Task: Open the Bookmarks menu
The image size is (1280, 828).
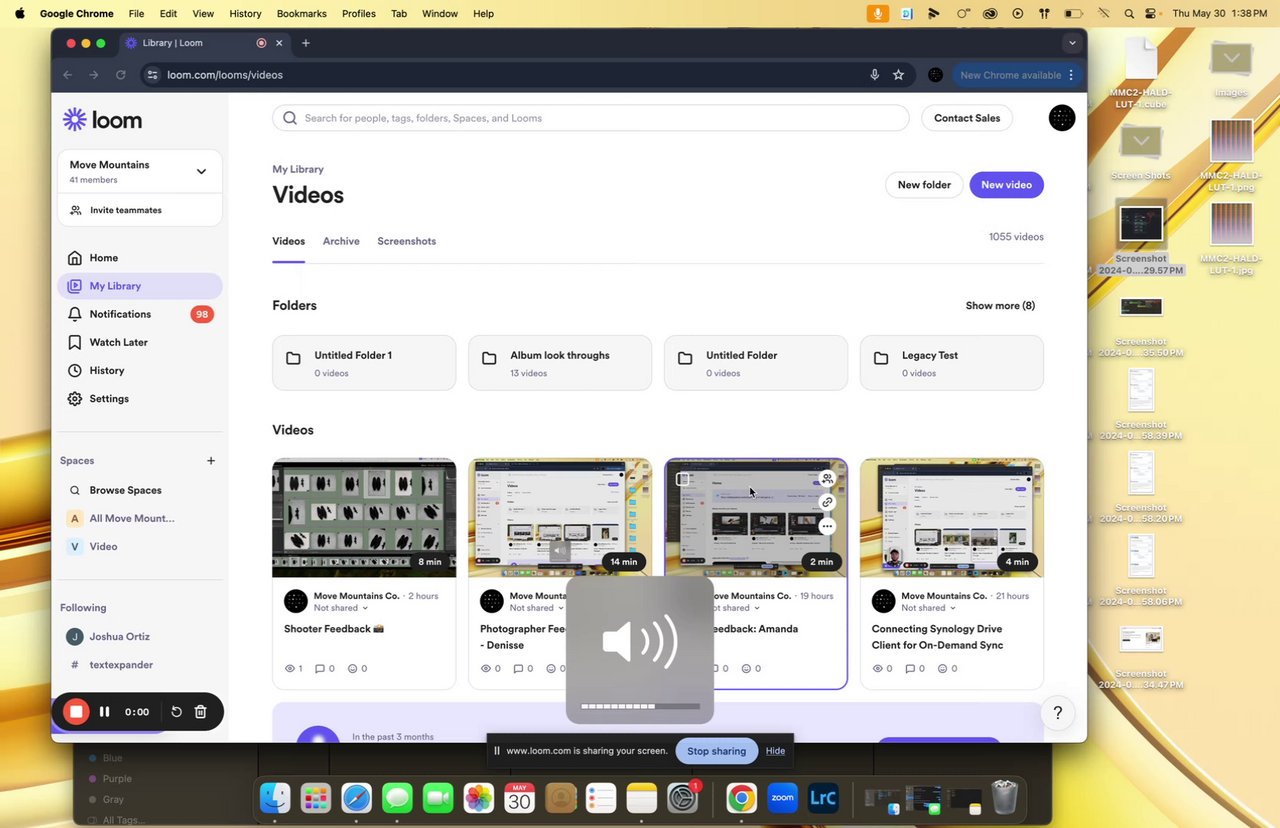Action: pos(299,14)
